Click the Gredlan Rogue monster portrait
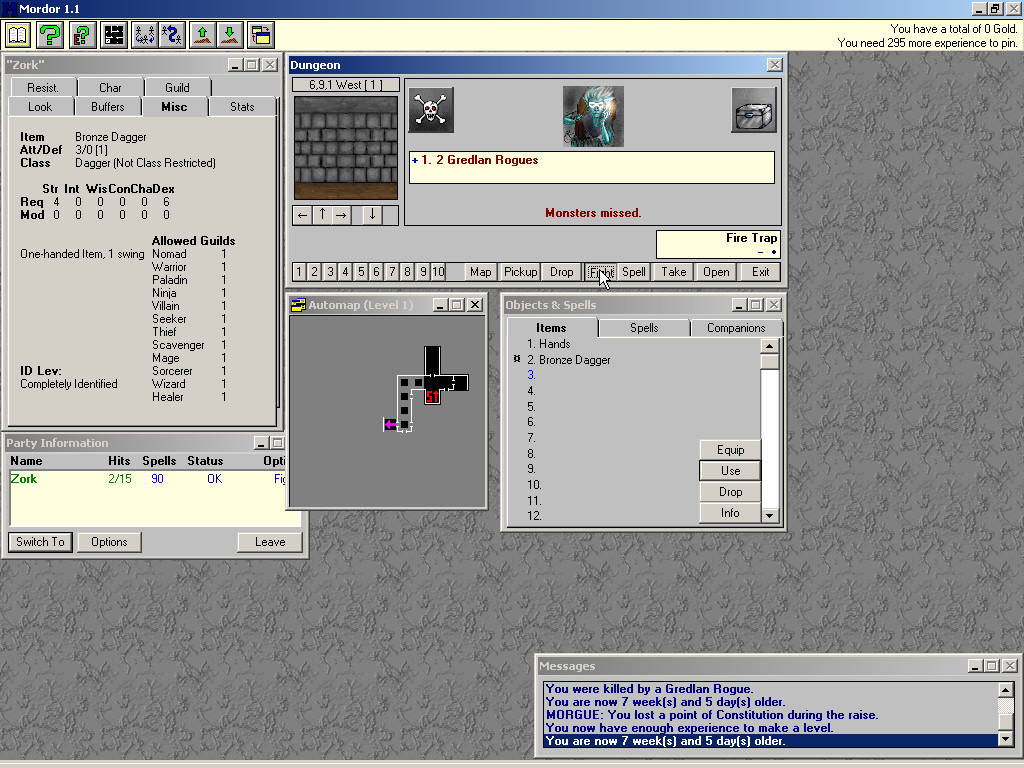The height and width of the screenshot is (768, 1024). tap(593, 116)
